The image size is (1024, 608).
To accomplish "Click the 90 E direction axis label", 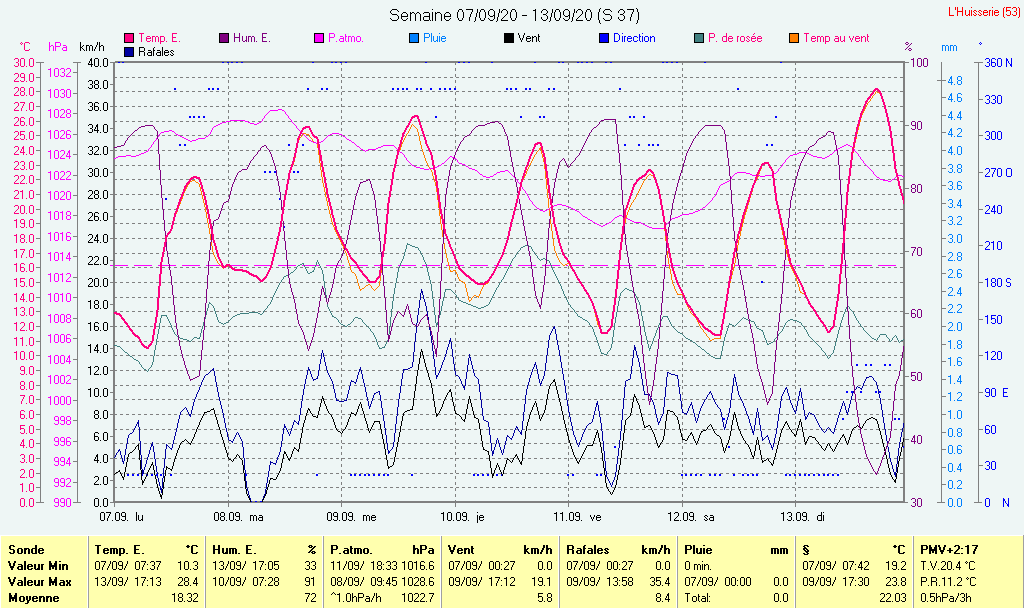I will point(997,392).
